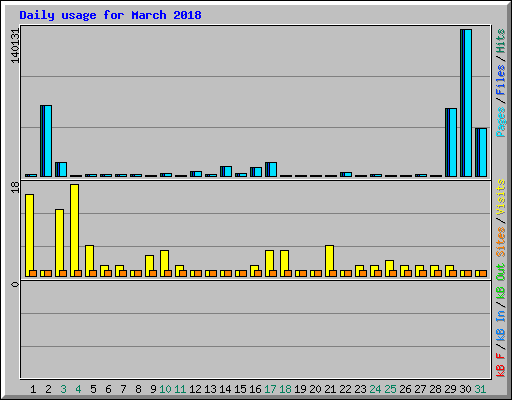This screenshot has height=400, width=512.
Task: Select the hits bar for day 22
Action: [x=346, y=174]
